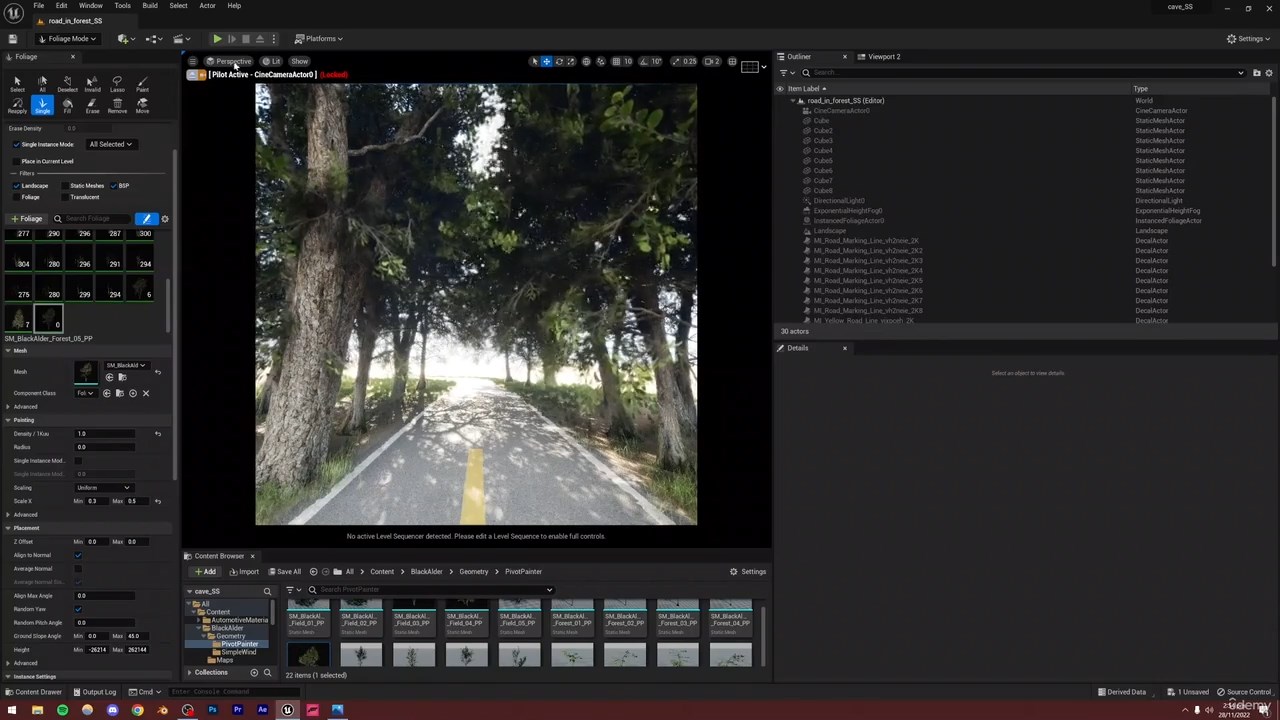
Task: Click the Density / 1Kuu value field
Action: [x=105, y=434]
